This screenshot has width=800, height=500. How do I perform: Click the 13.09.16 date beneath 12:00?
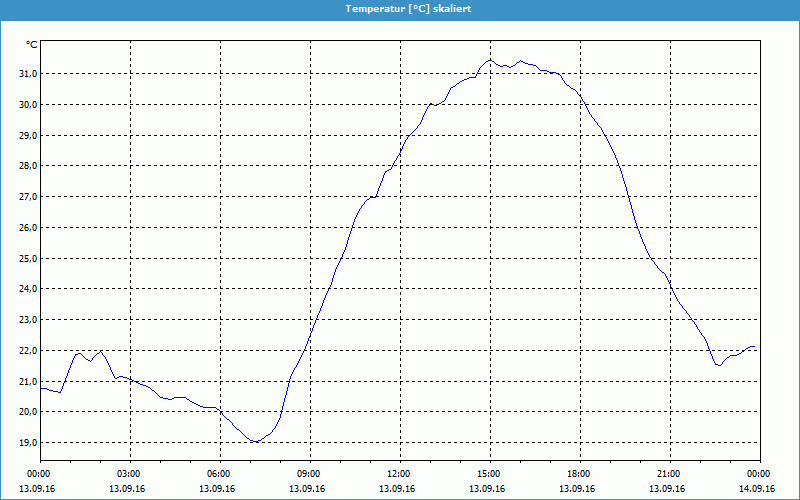(399, 489)
